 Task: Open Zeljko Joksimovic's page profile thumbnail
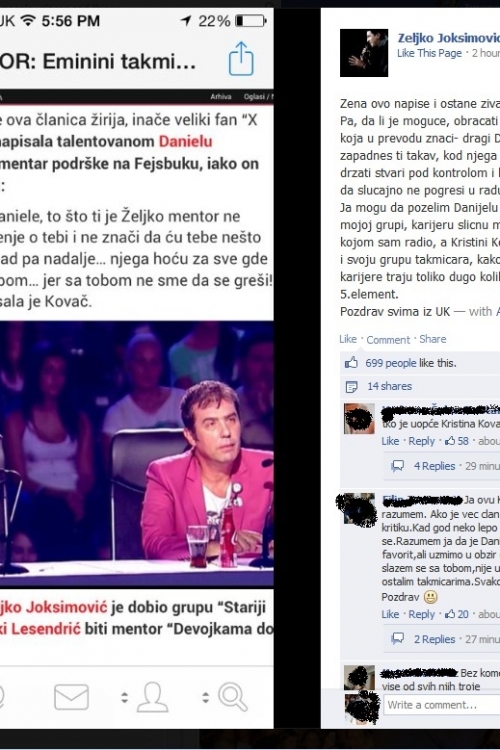tap(364, 53)
